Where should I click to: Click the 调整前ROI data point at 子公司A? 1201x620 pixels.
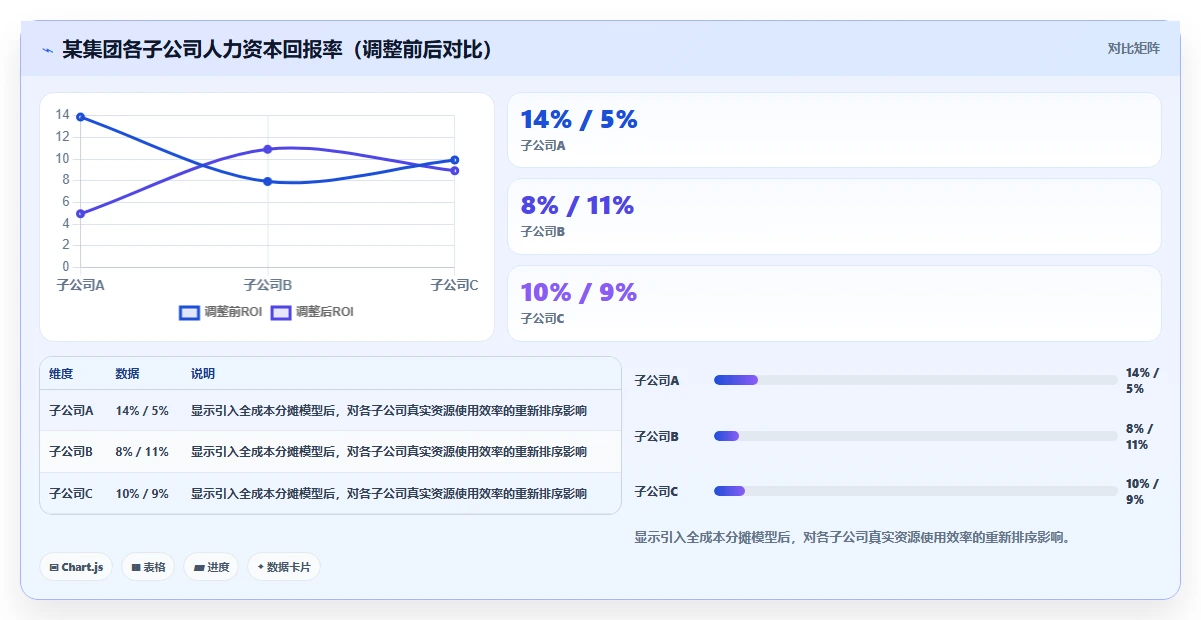coord(80,117)
